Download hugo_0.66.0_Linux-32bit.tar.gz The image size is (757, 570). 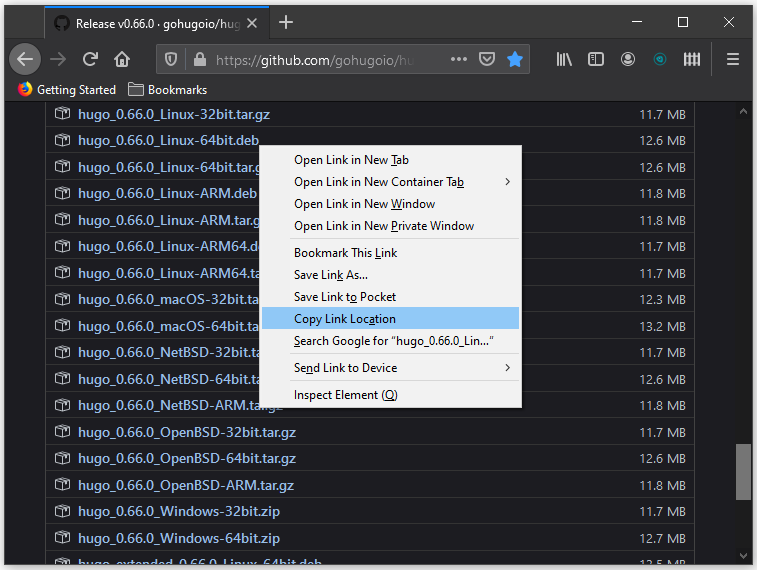point(174,114)
